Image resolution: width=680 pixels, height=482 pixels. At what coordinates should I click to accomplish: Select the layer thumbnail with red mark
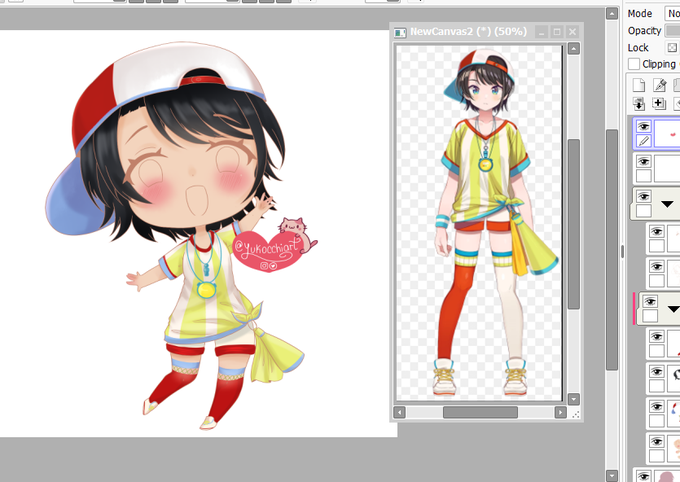[x=667, y=134]
